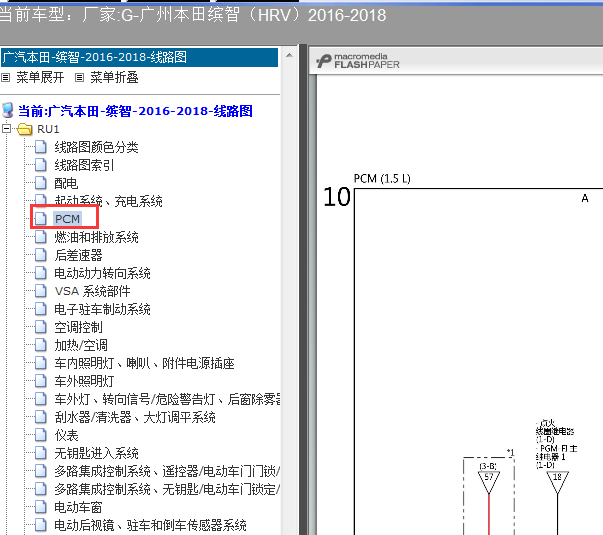This screenshot has width=603, height=535.
Task: Select 电动车窗 entry
Action: tap(78, 507)
